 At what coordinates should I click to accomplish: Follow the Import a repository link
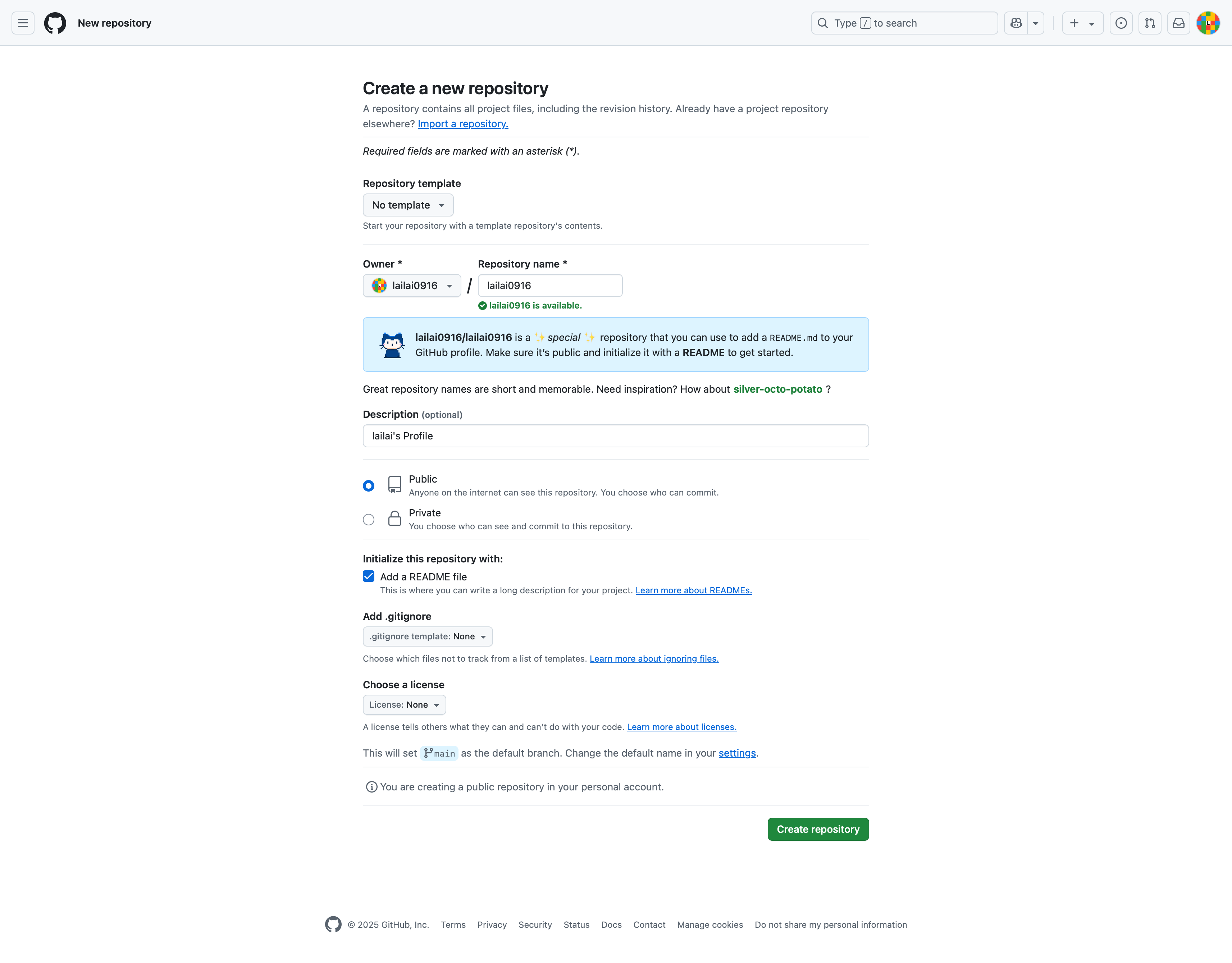pyautogui.click(x=462, y=124)
